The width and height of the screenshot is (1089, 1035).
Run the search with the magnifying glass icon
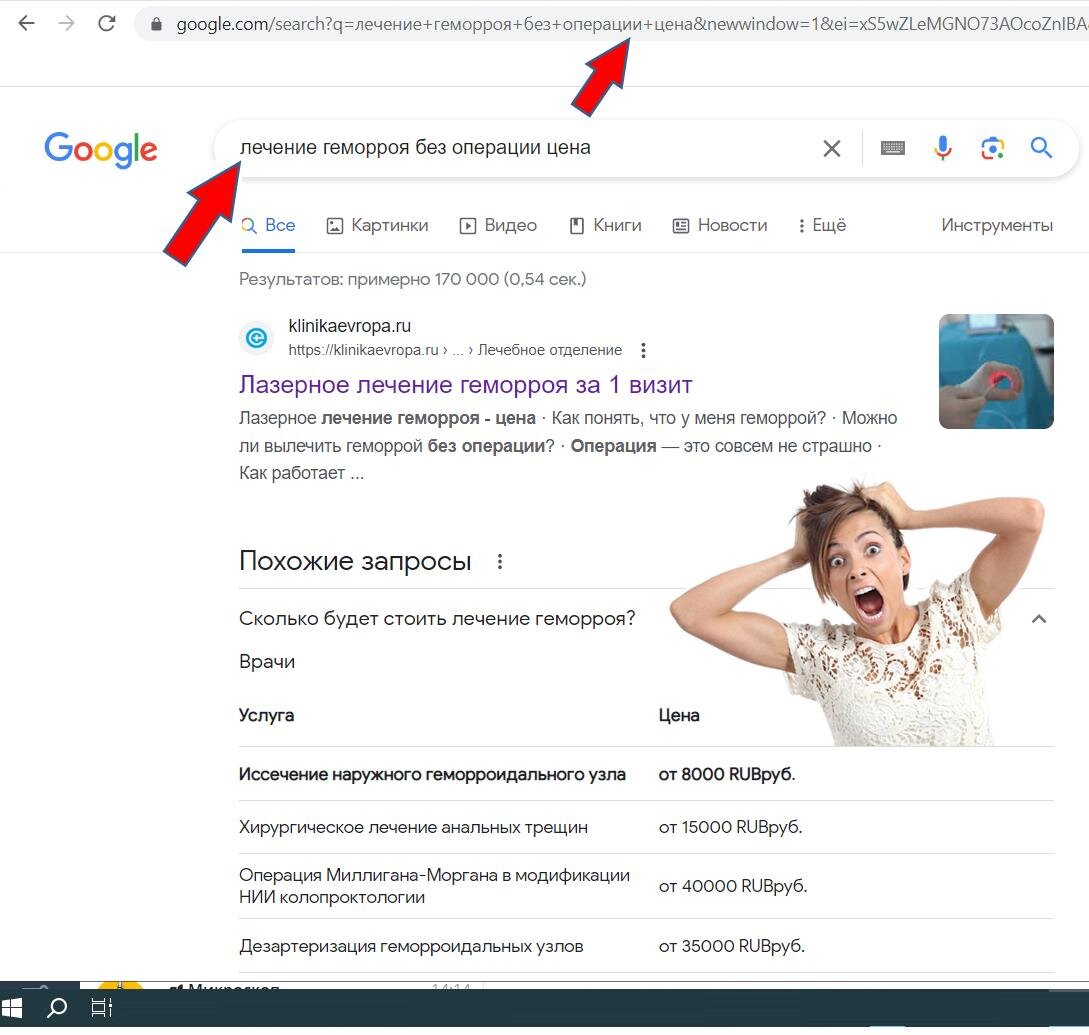click(1041, 148)
